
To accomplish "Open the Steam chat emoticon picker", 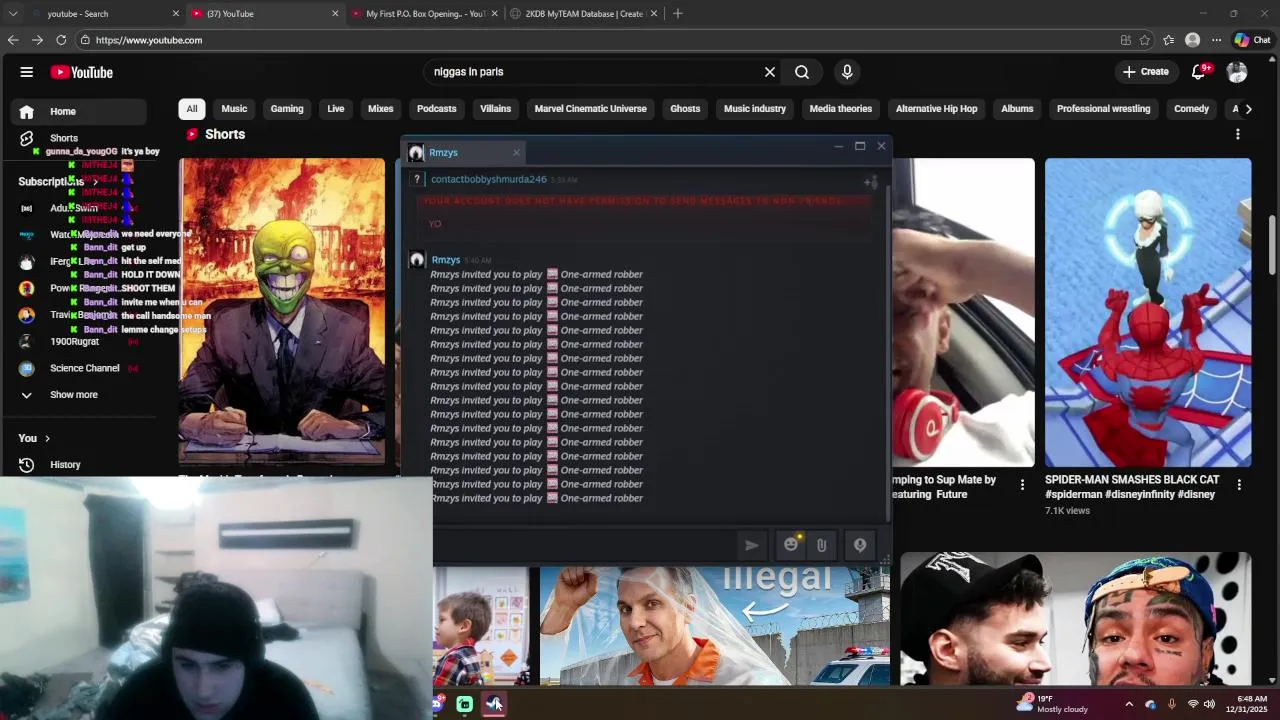I will [x=791, y=544].
